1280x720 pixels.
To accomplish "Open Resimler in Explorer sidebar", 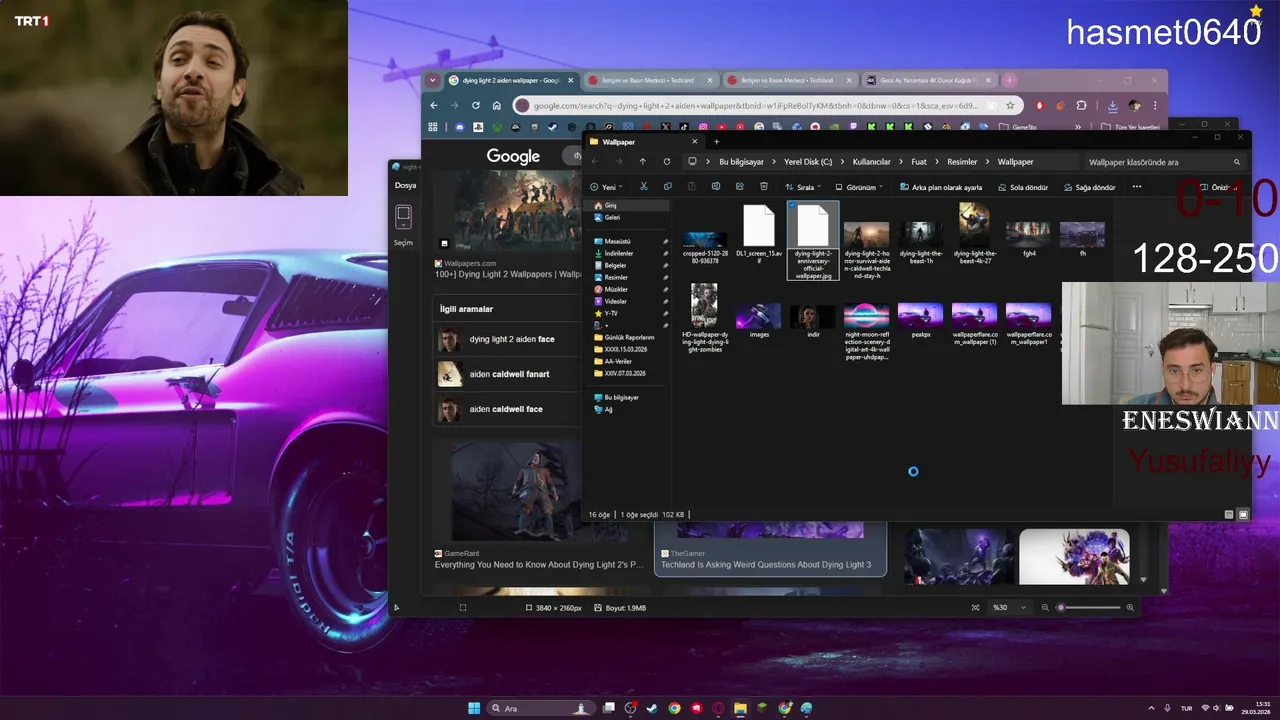I will pos(617,277).
